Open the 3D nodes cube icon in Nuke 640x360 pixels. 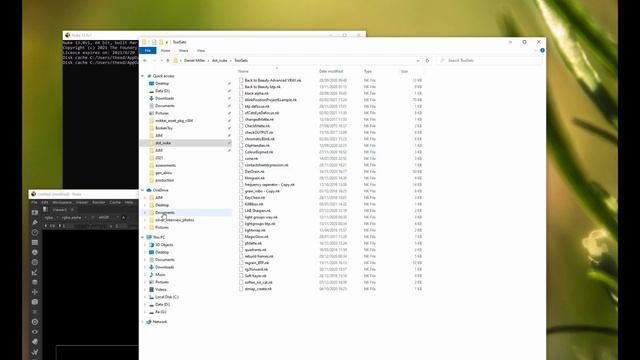[35, 302]
